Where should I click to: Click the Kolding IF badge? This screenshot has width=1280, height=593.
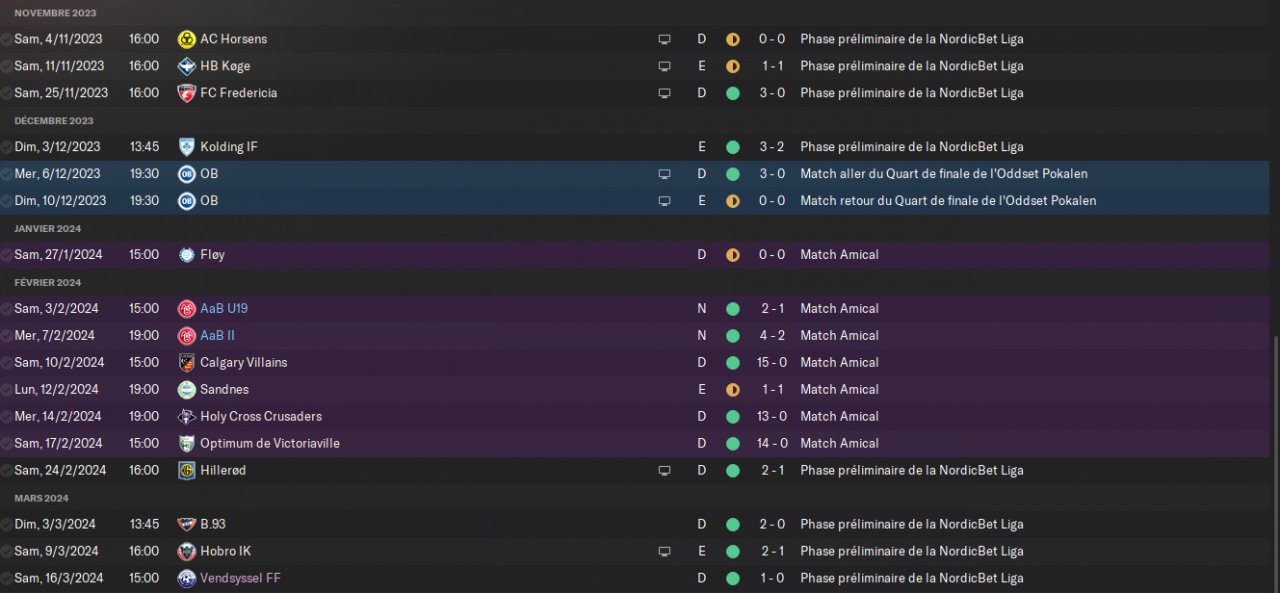tap(186, 147)
